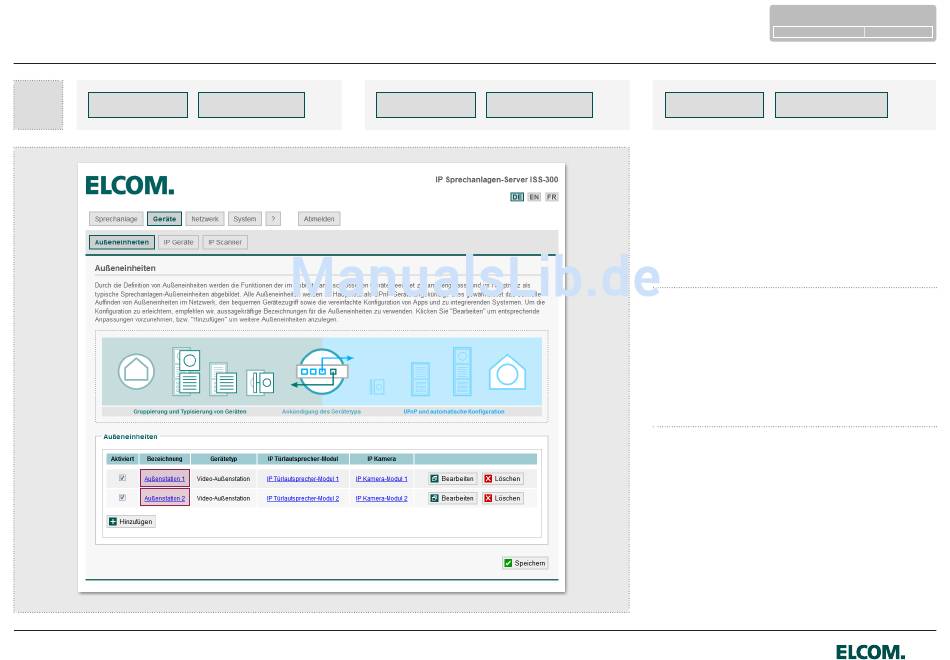Click 'Video-Außenstation' in the Außenstation 2 row

223,498
